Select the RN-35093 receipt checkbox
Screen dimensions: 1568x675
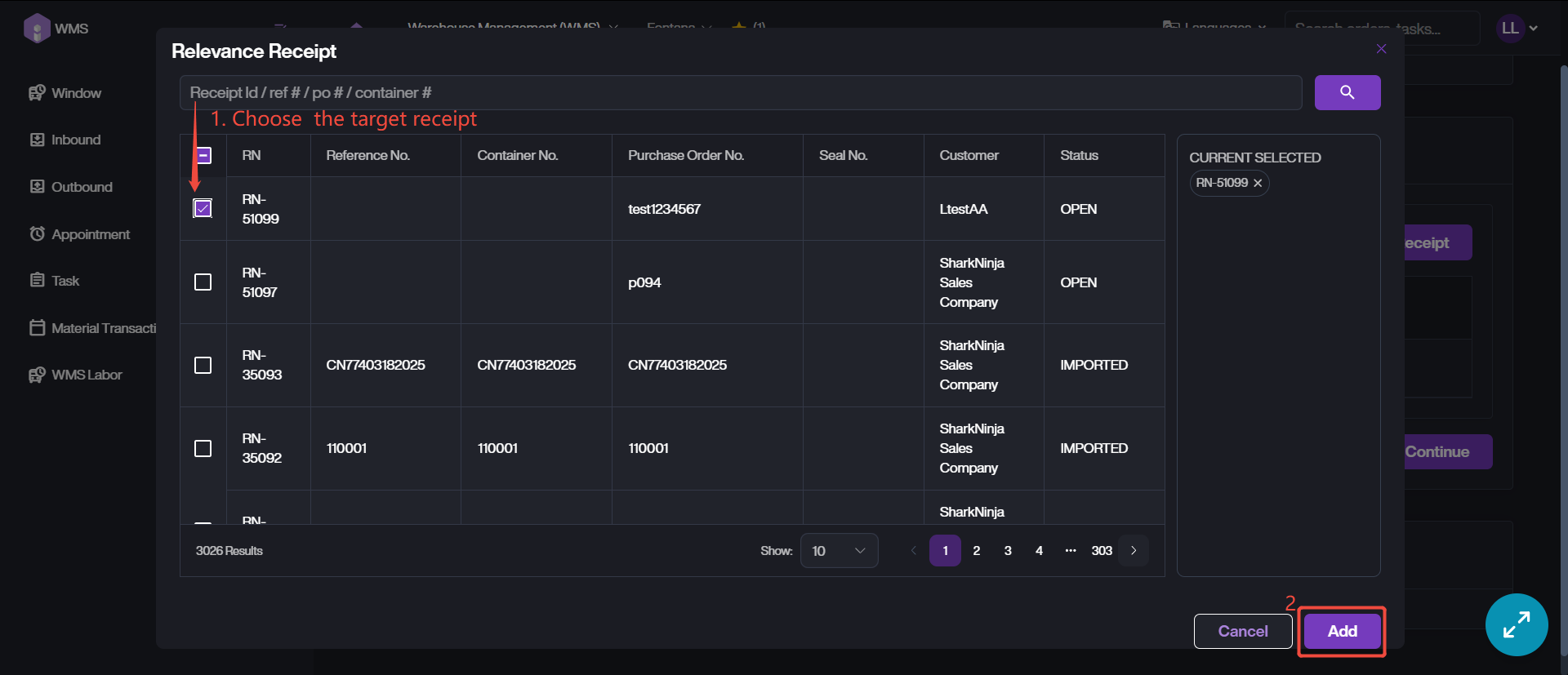[203, 365]
